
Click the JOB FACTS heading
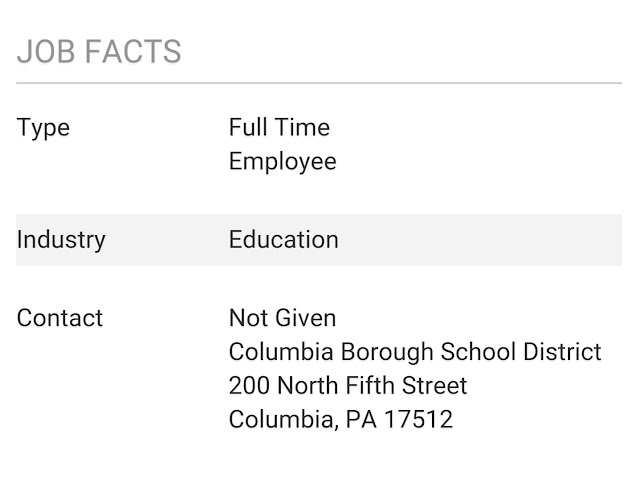tap(99, 51)
